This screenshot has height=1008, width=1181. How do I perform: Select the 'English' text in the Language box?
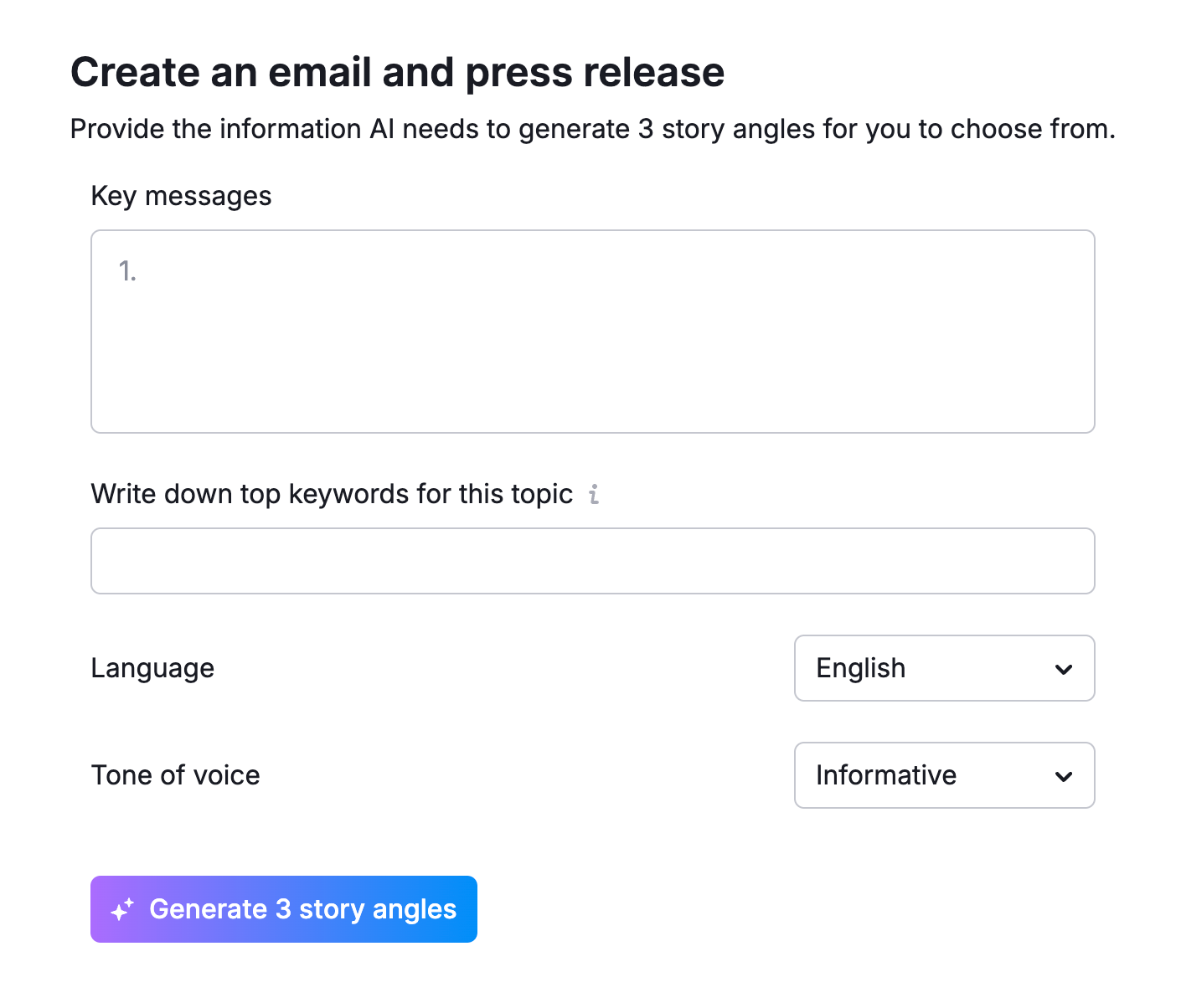coord(860,668)
